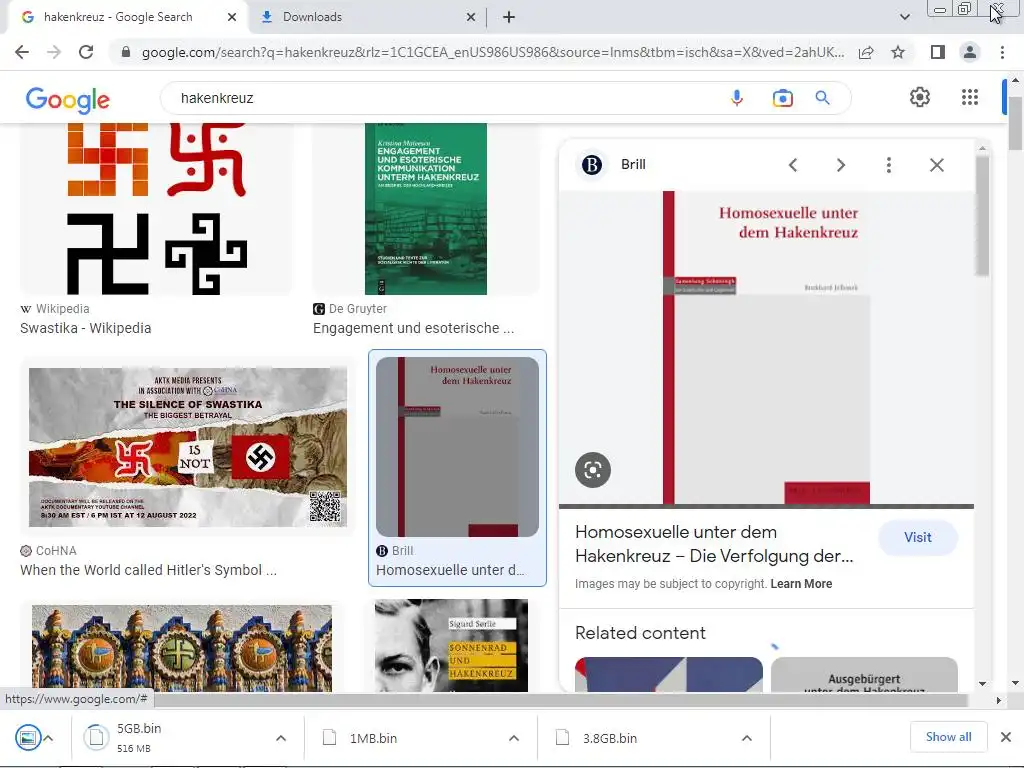Switch to hakenkreuz Google Search tab
The image size is (1024, 768).
click(118, 17)
